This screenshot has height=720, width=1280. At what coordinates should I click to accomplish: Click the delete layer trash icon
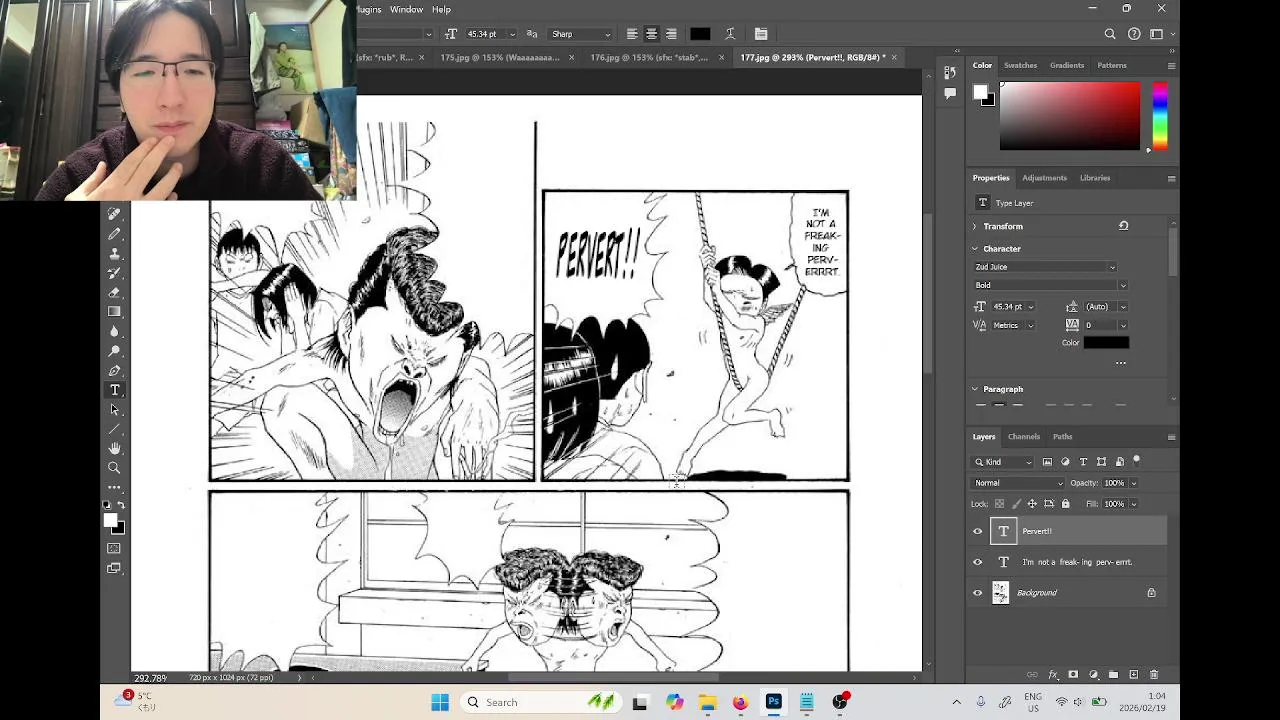(1153, 675)
